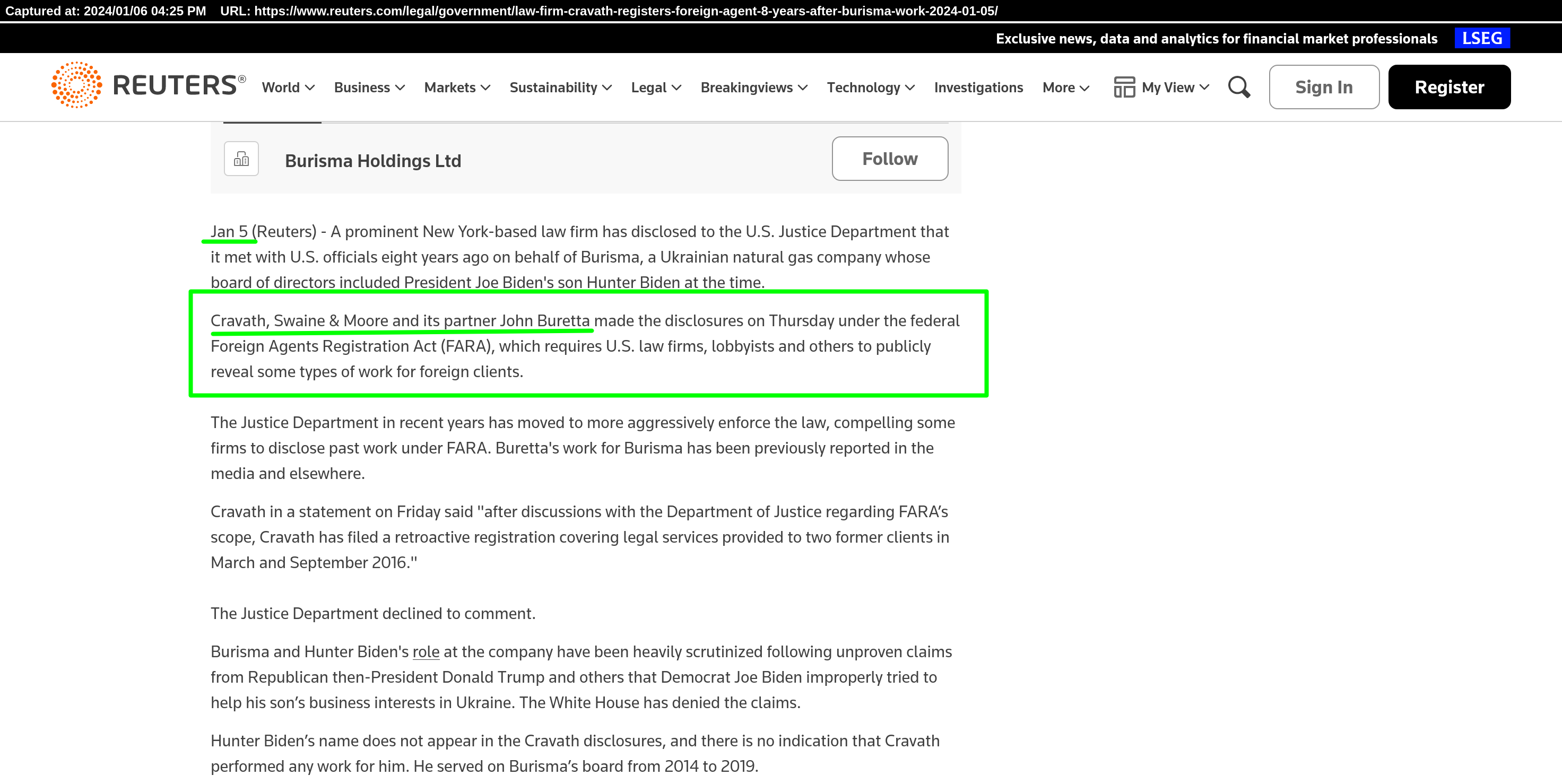This screenshot has height=784, width=1562.
Task: Open the Business section
Action: point(362,88)
